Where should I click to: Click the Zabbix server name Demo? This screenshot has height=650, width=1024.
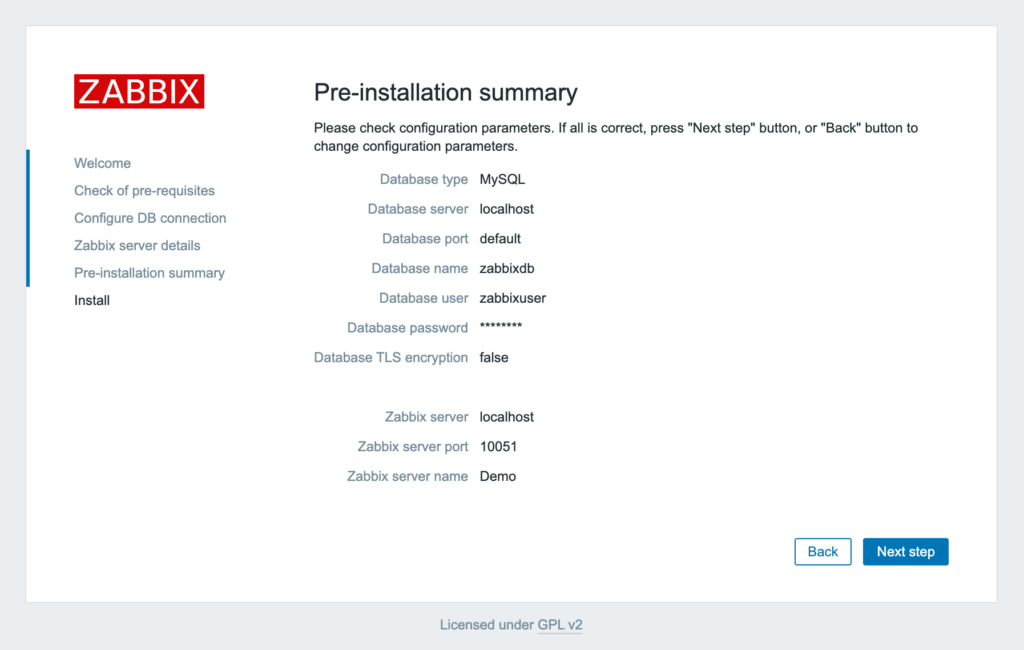pyautogui.click(x=497, y=476)
